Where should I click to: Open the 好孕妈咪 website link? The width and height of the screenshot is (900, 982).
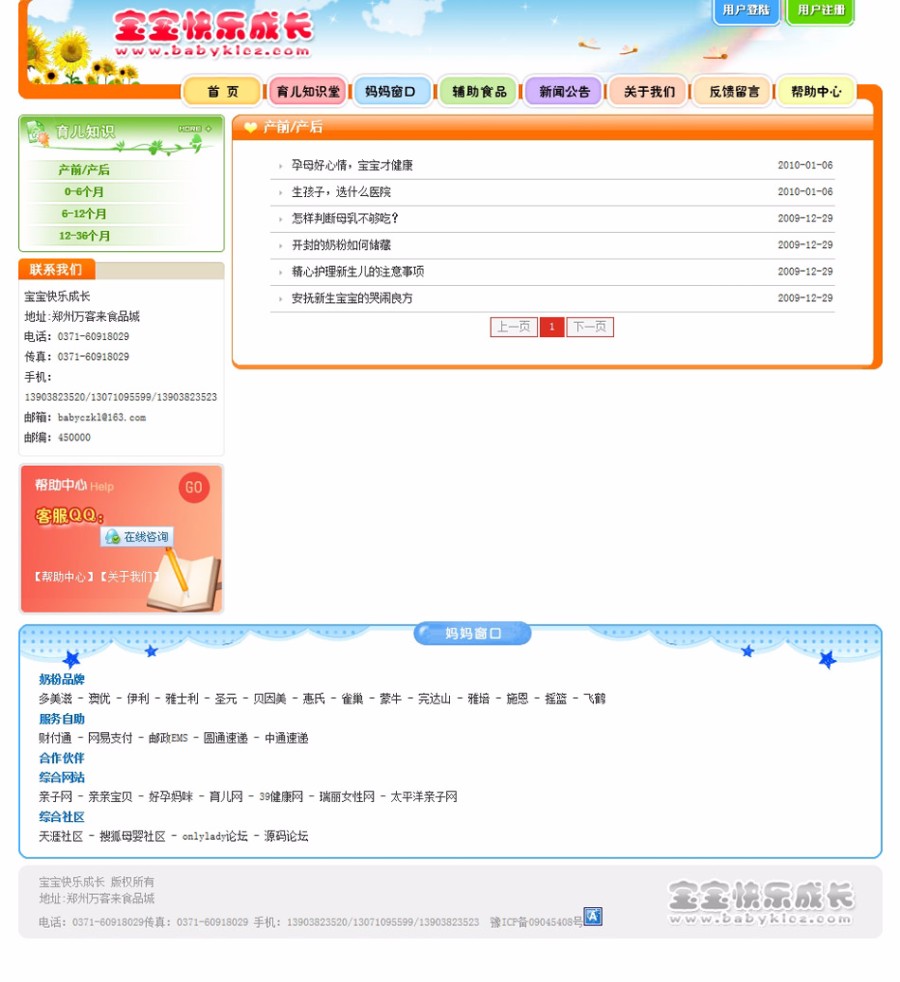coord(170,797)
